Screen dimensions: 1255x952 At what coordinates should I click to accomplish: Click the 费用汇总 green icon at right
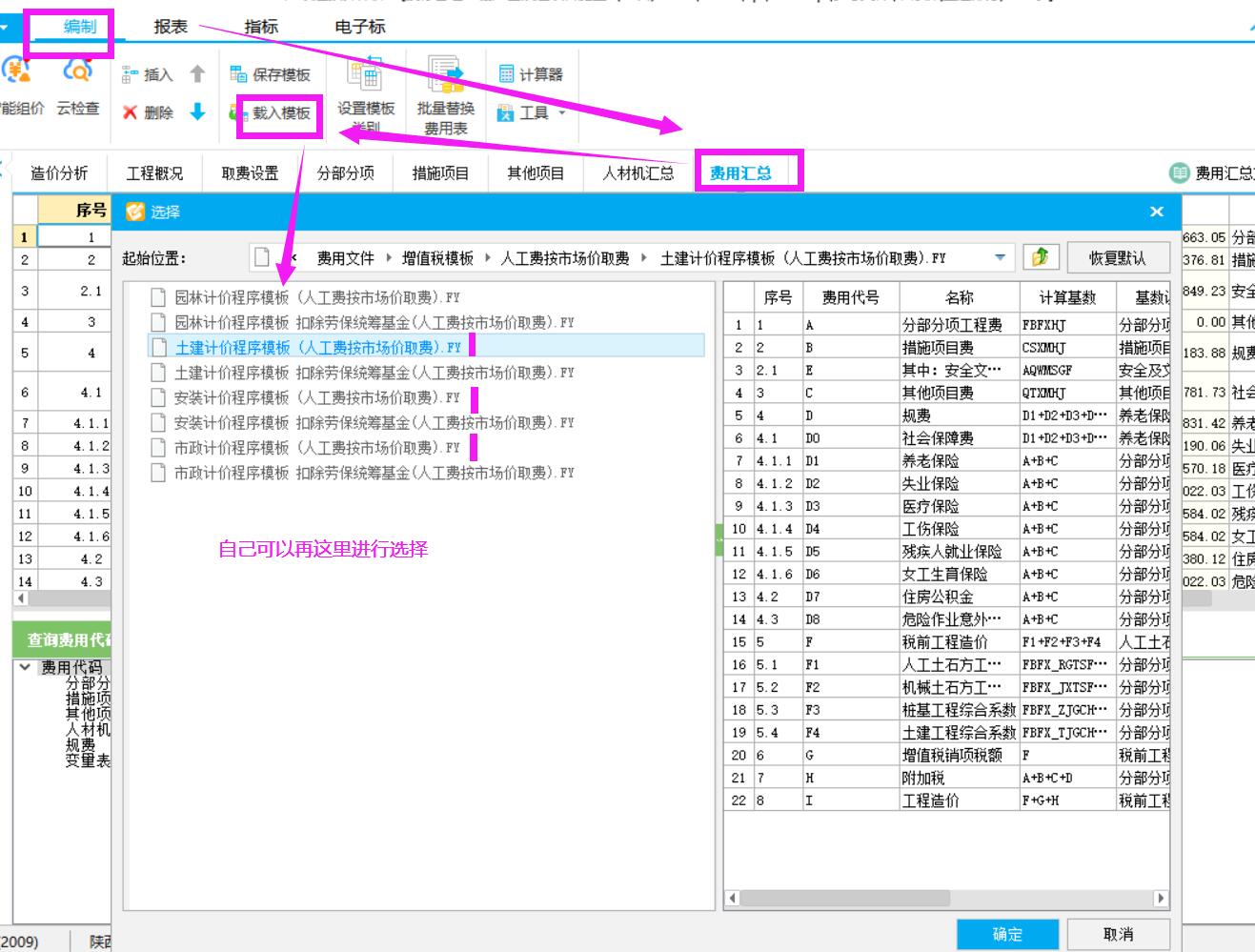(1180, 172)
